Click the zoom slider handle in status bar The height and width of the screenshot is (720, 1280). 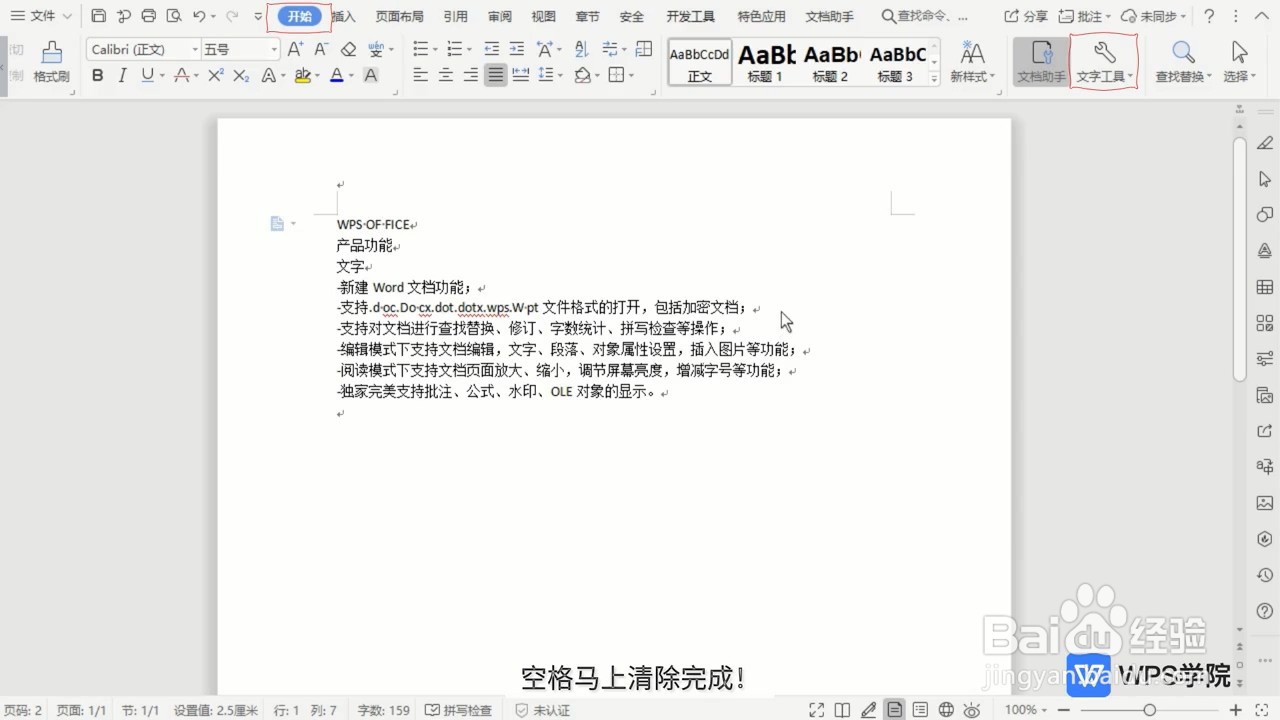click(1150, 710)
